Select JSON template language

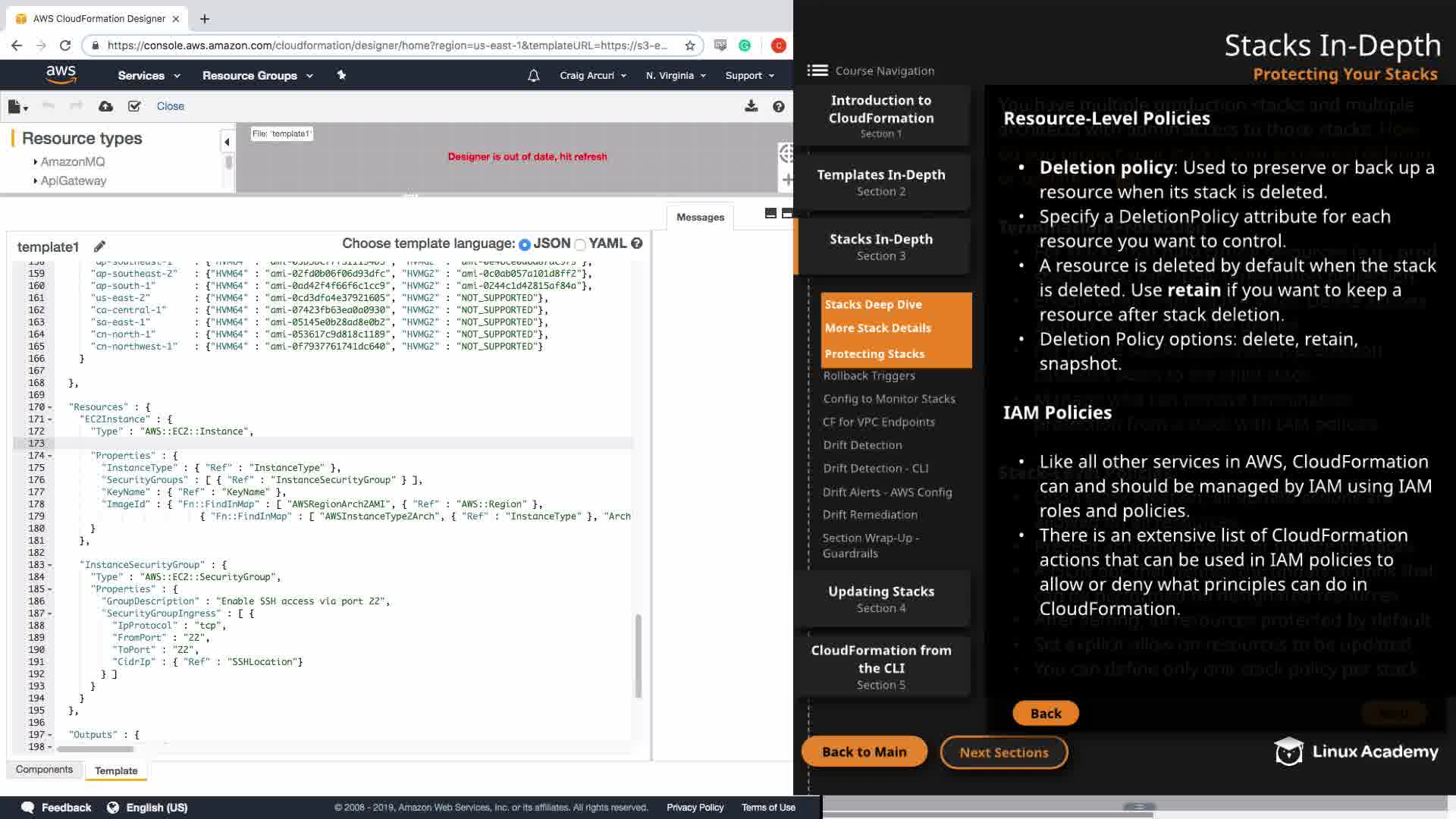(524, 244)
